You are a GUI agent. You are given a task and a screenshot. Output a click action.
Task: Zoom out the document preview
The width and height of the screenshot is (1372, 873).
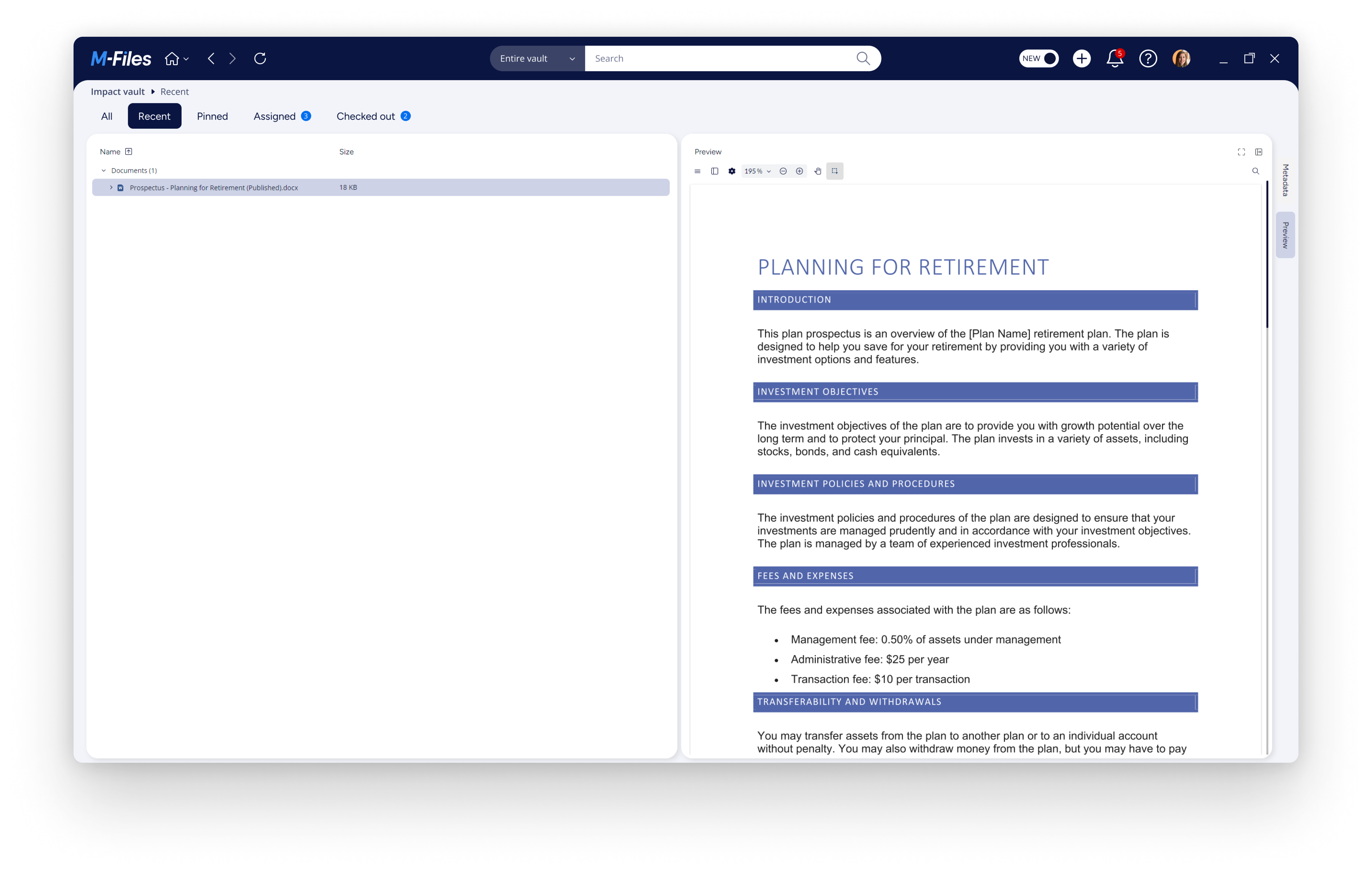783,171
